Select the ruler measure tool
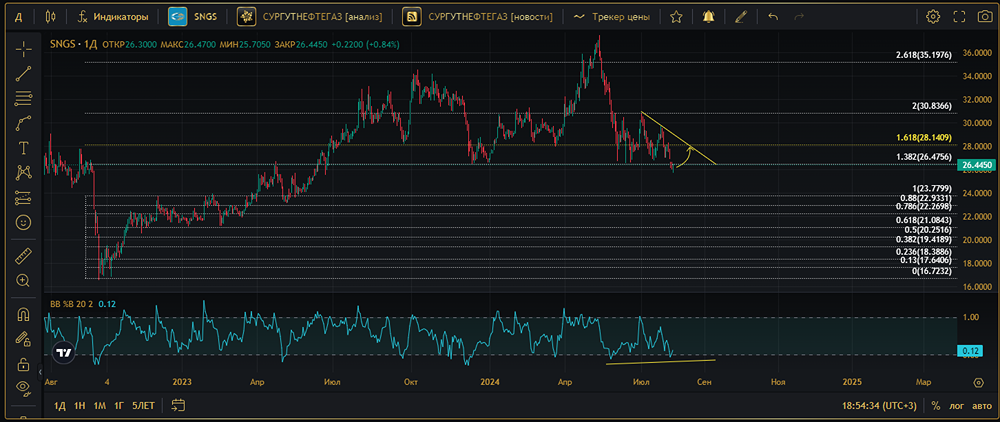The width and height of the screenshot is (1000, 422). pos(24,255)
